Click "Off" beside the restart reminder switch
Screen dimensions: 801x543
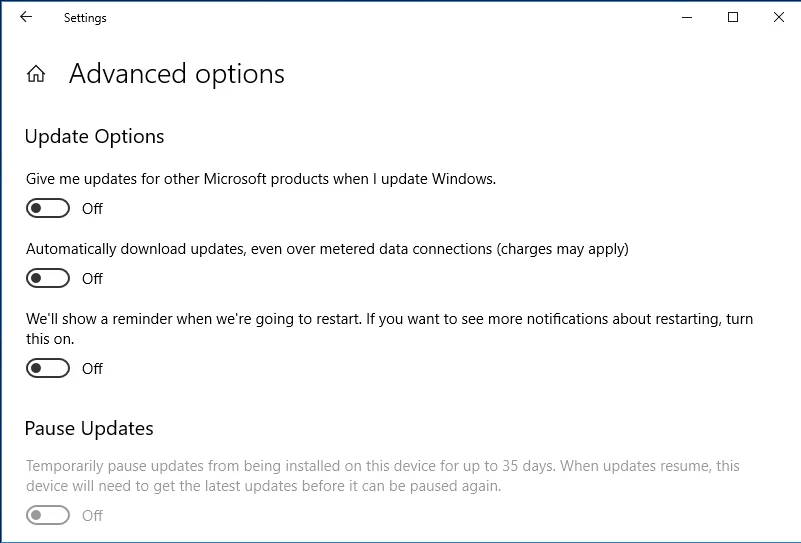[93, 369]
